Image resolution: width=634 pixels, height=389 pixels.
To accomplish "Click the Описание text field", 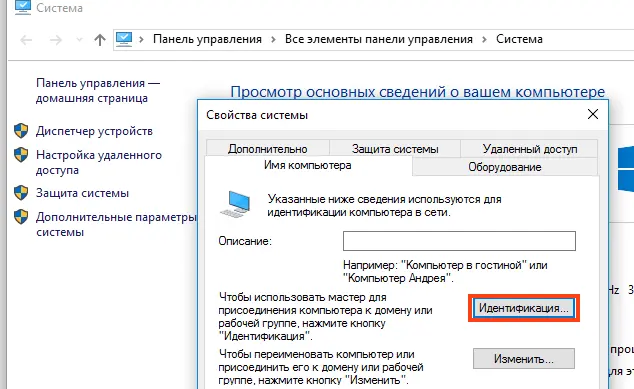I will (459, 241).
